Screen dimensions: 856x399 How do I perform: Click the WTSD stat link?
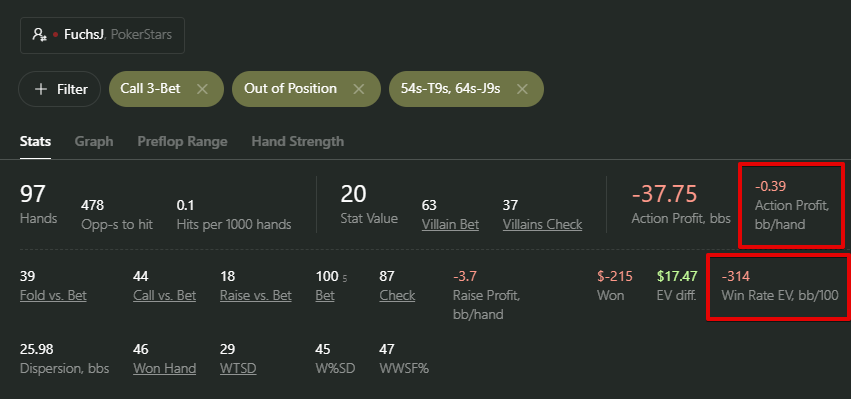coord(238,368)
